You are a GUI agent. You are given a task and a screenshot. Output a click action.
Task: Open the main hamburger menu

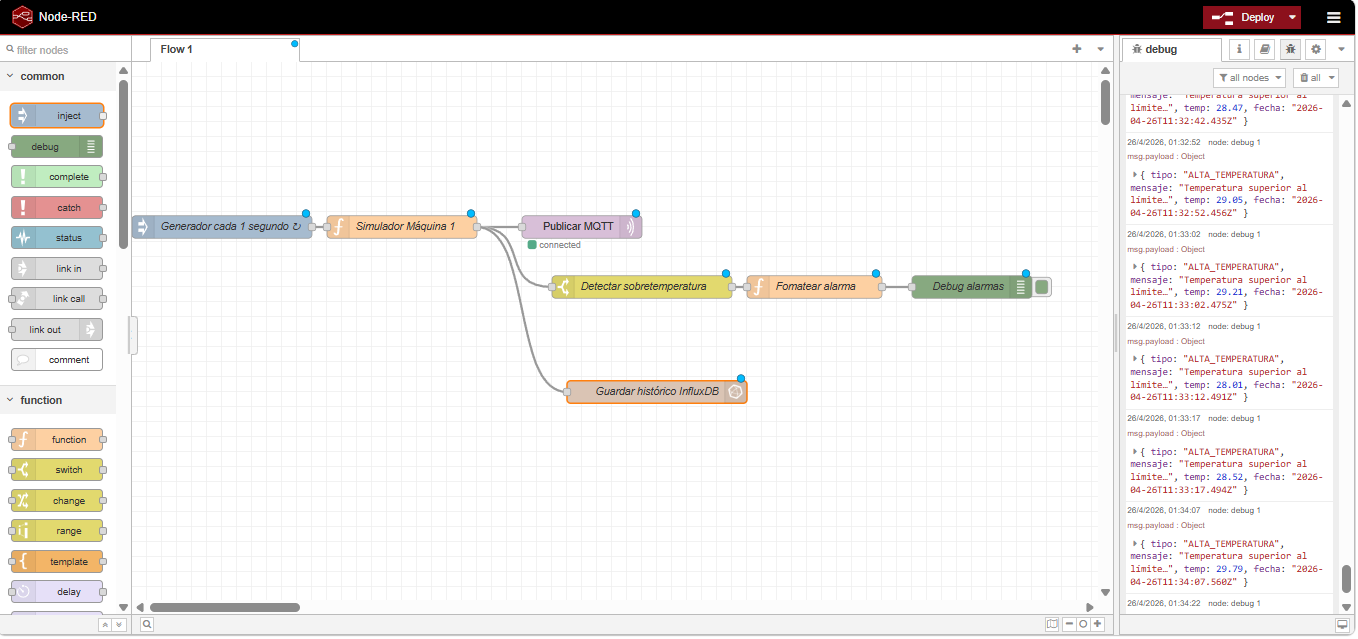pos(1334,18)
